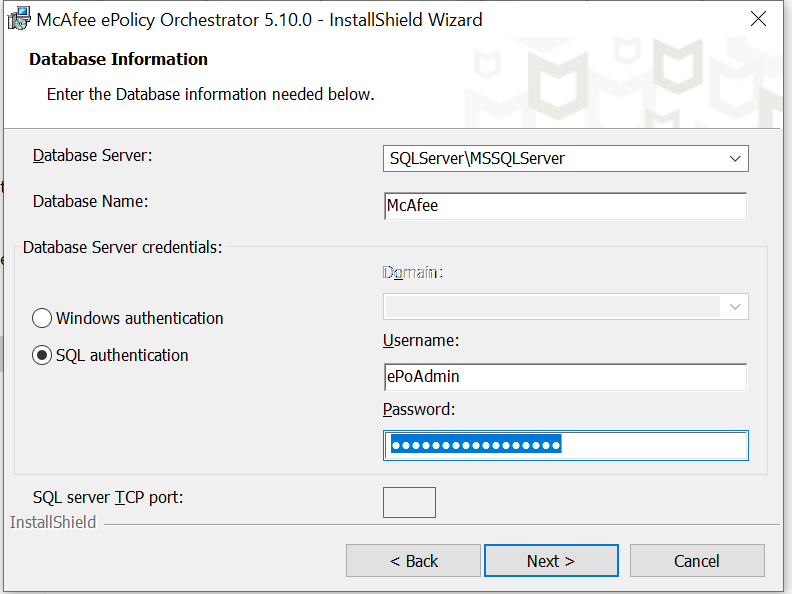Click the "SQL server TCP port:" label
Screen dimensions: 792x594
click(x=108, y=496)
